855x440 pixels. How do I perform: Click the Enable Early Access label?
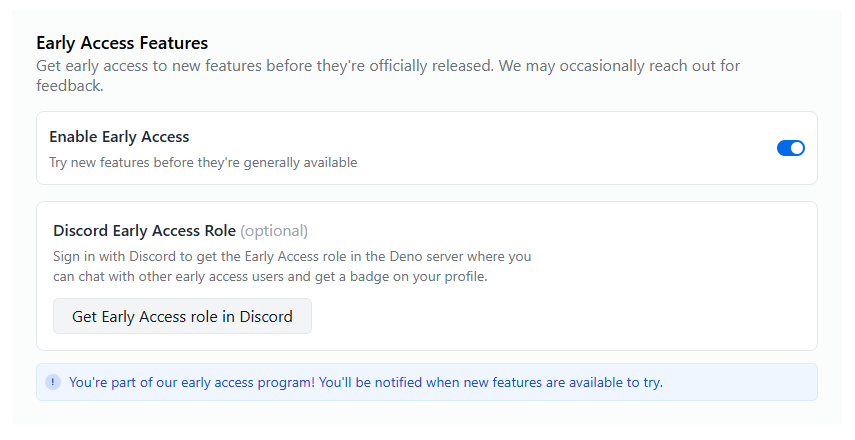tap(119, 137)
